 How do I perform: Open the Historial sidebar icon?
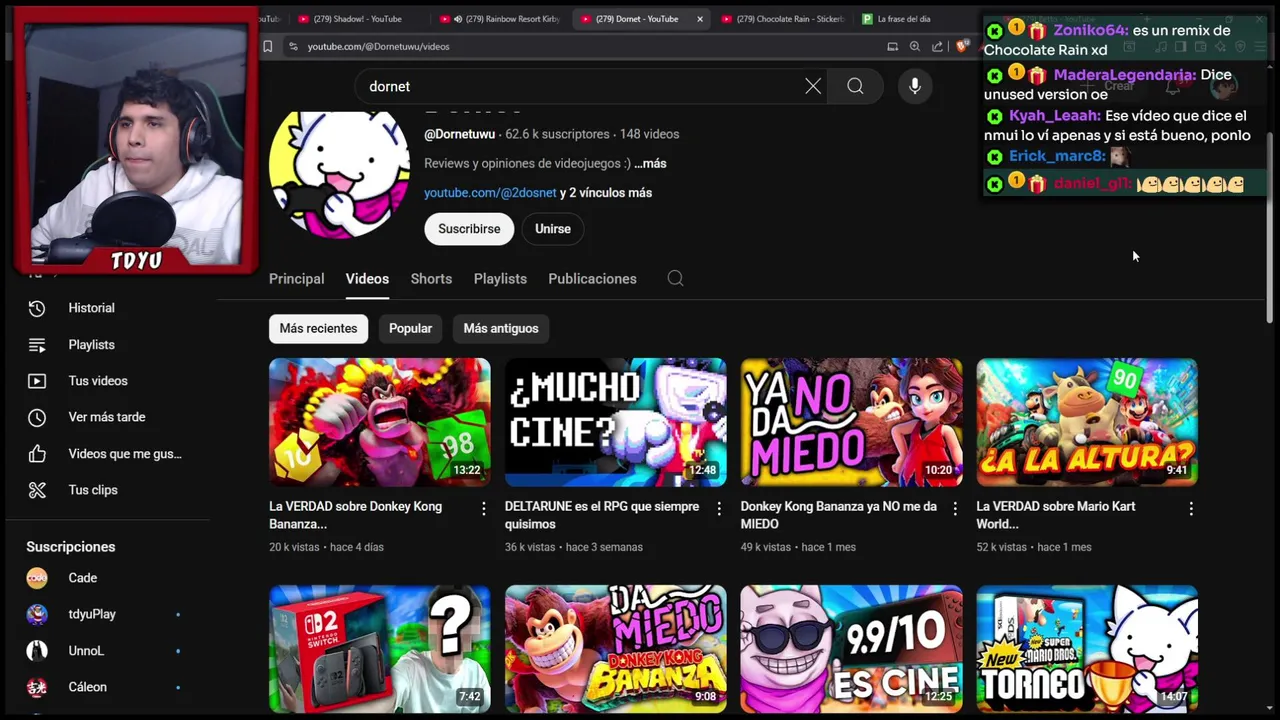pyautogui.click(x=37, y=308)
